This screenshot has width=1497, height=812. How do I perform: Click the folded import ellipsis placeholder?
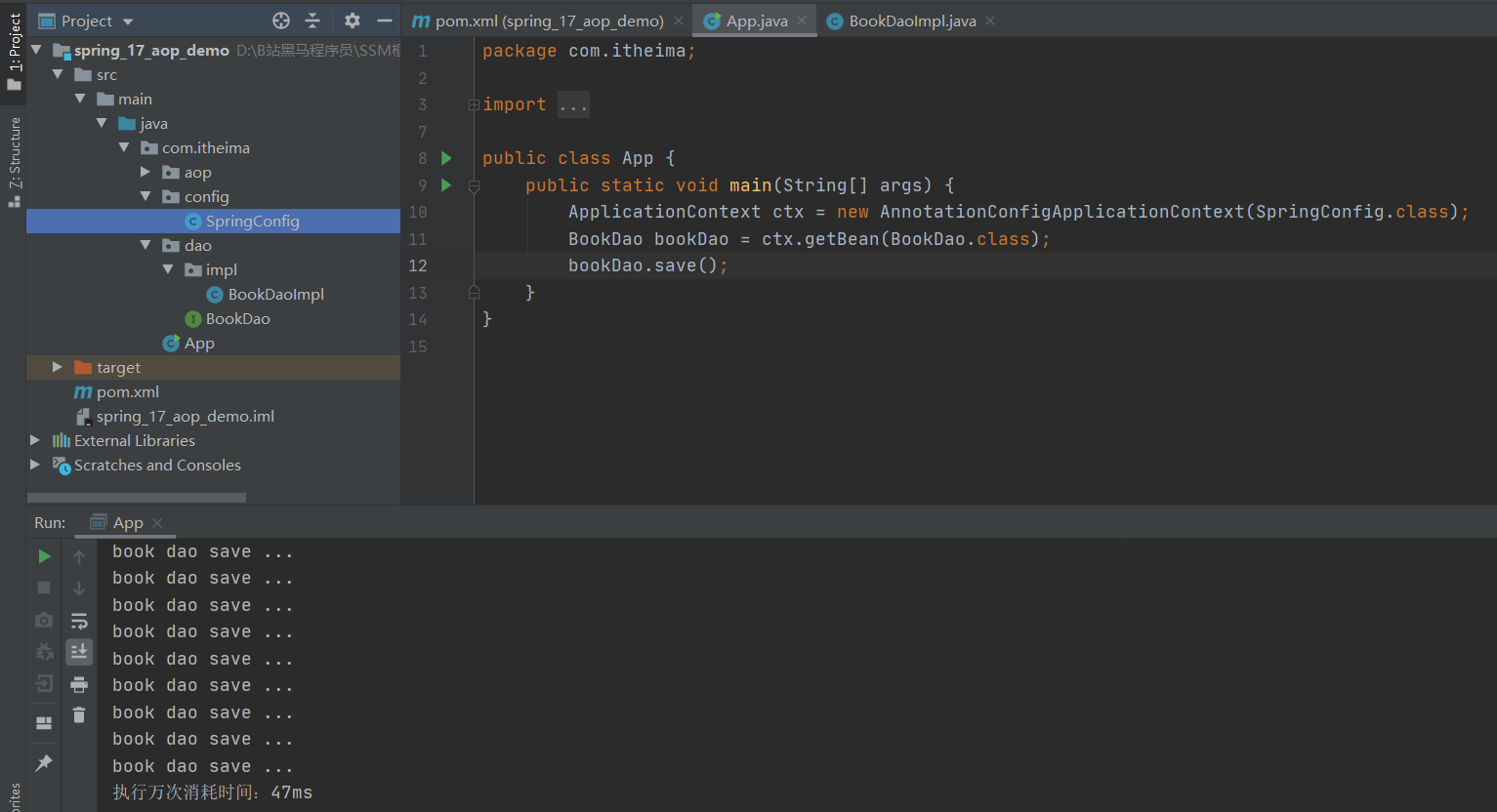[573, 104]
